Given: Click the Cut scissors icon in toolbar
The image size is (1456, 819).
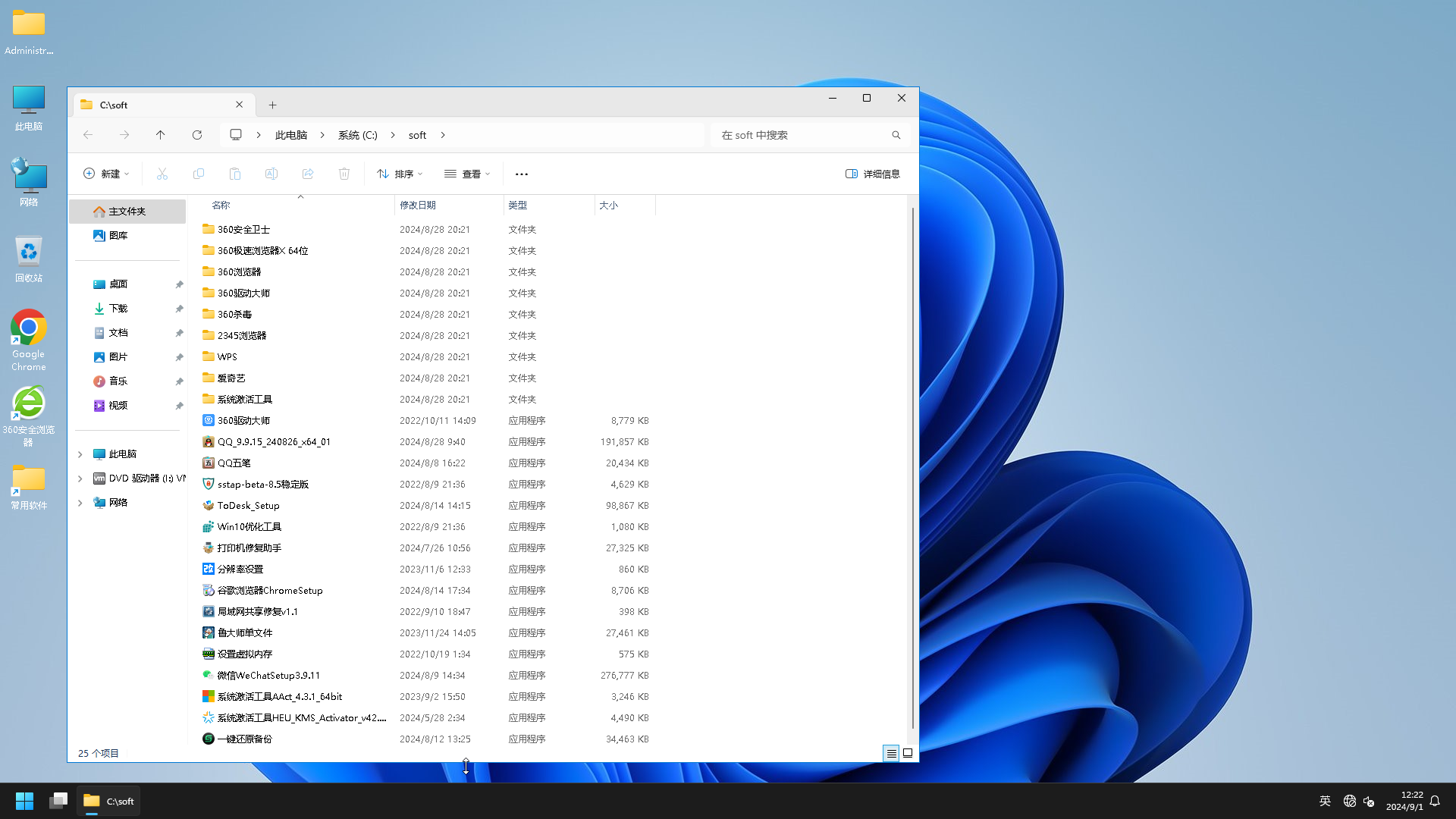Looking at the screenshot, I should coord(162,174).
